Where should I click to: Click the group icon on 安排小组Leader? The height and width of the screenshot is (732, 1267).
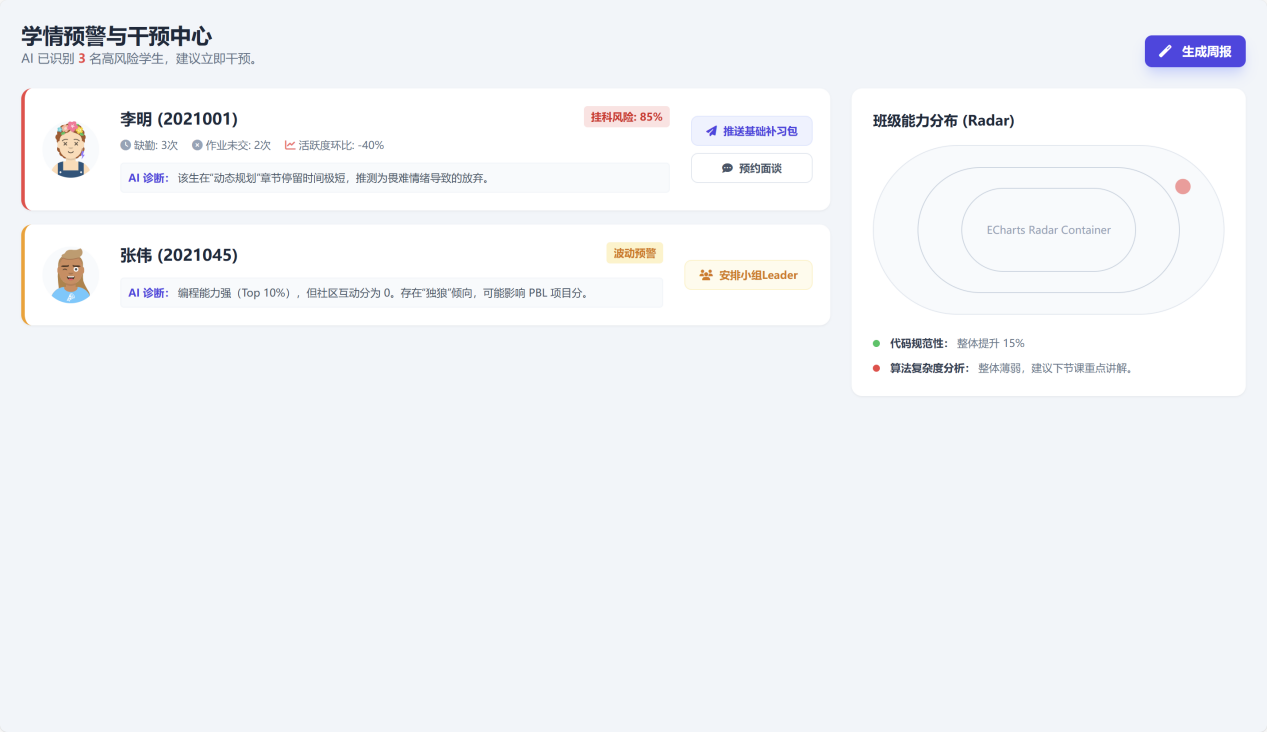[706, 275]
